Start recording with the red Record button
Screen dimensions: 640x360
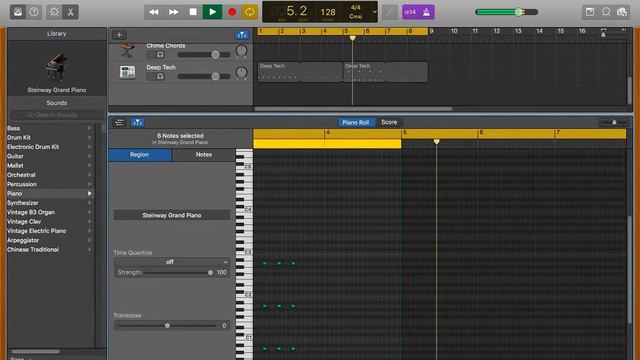tap(232, 12)
